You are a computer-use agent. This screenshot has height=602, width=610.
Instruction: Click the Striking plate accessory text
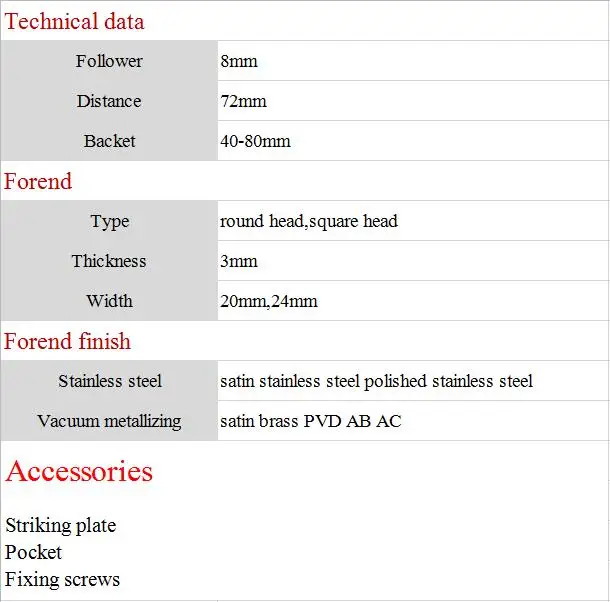coord(61,525)
